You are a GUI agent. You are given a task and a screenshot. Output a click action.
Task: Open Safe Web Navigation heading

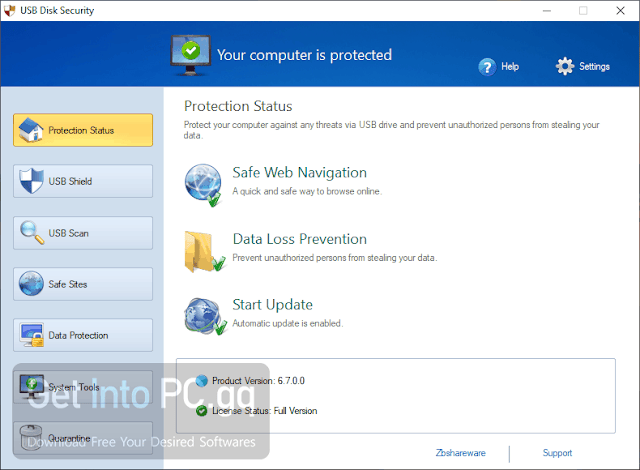point(300,173)
